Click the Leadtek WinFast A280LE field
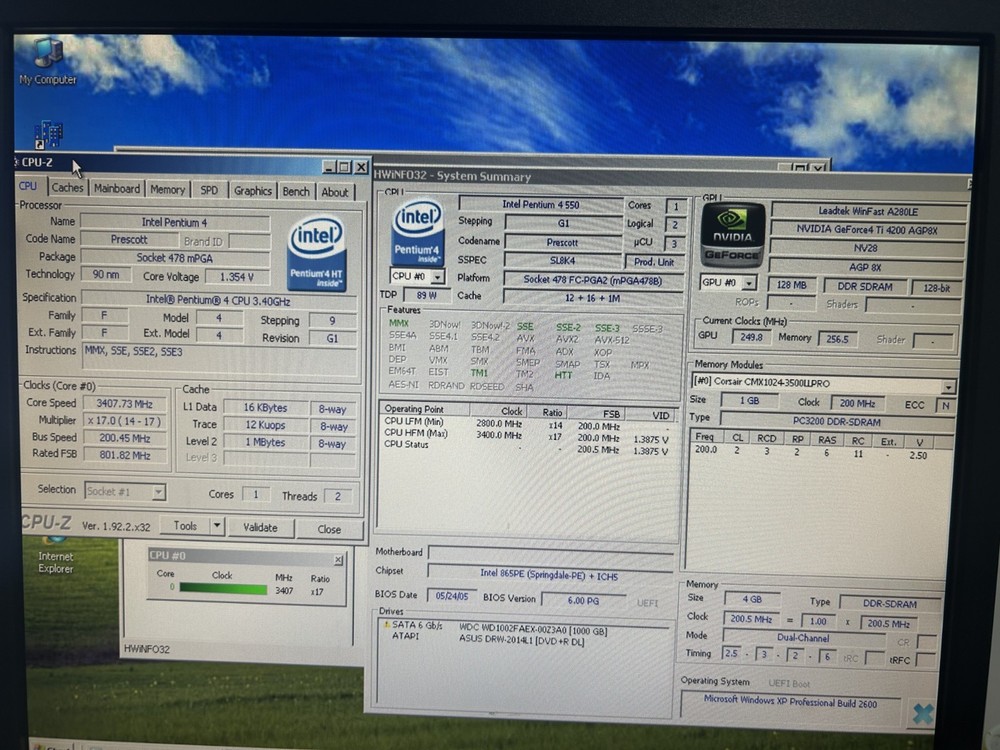 868,211
